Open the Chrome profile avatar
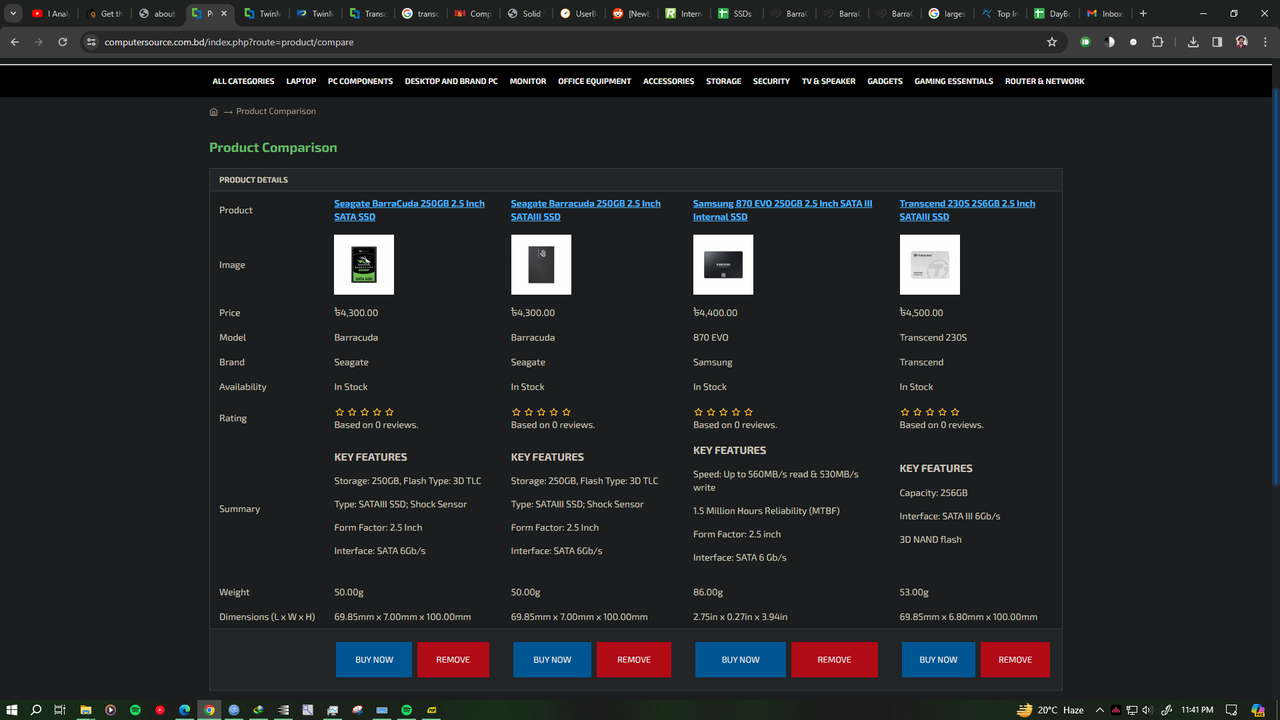 pyautogui.click(x=1241, y=42)
